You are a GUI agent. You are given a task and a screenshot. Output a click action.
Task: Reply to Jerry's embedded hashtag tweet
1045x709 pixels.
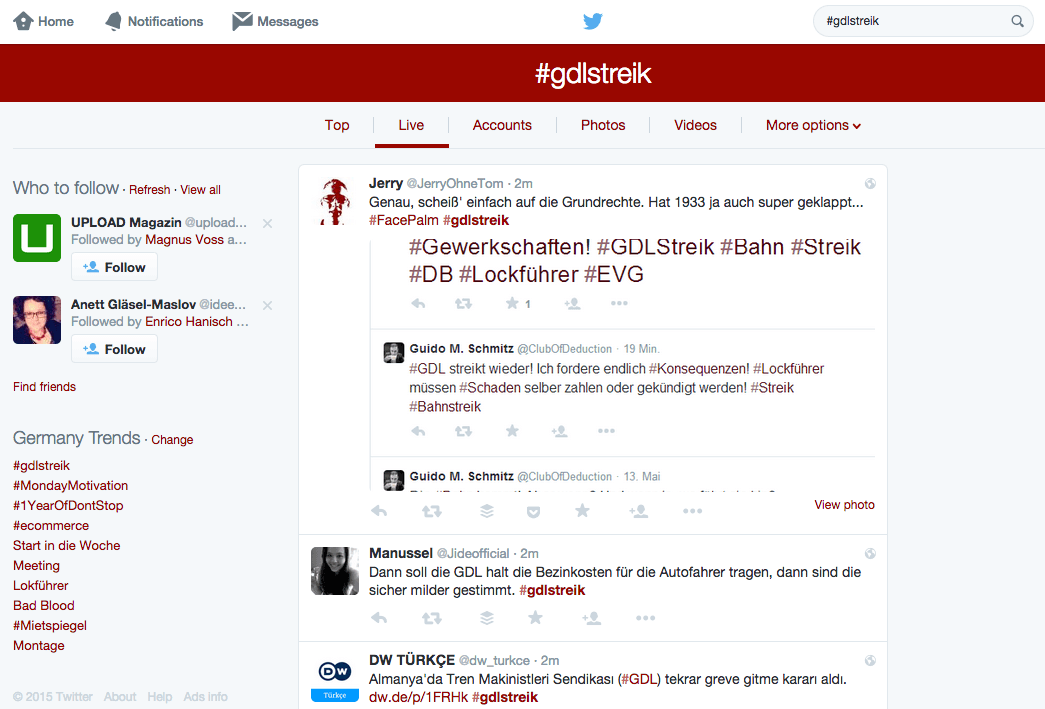(x=419, y=304)
